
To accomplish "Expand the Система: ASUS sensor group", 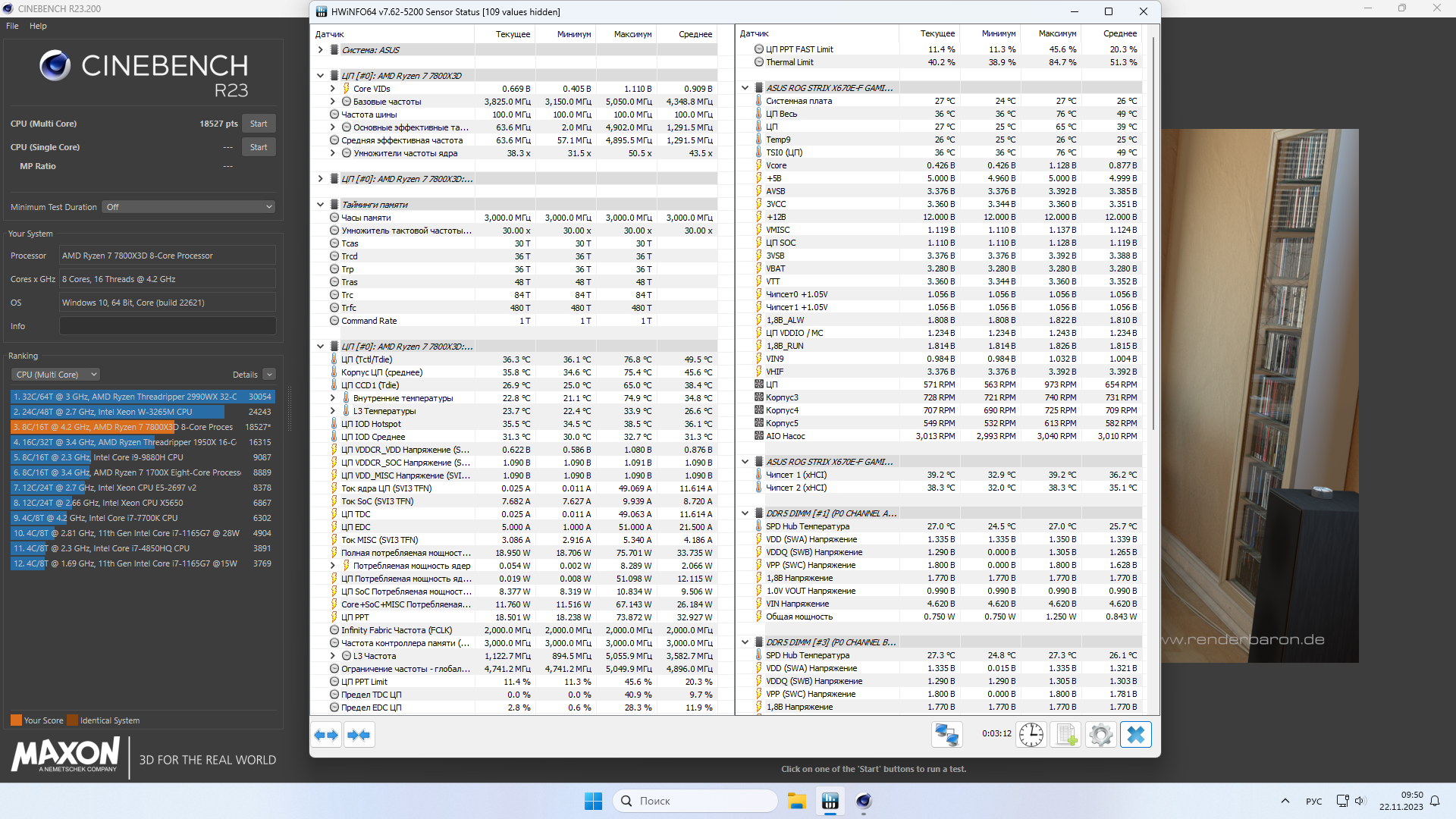I will 320,50.
